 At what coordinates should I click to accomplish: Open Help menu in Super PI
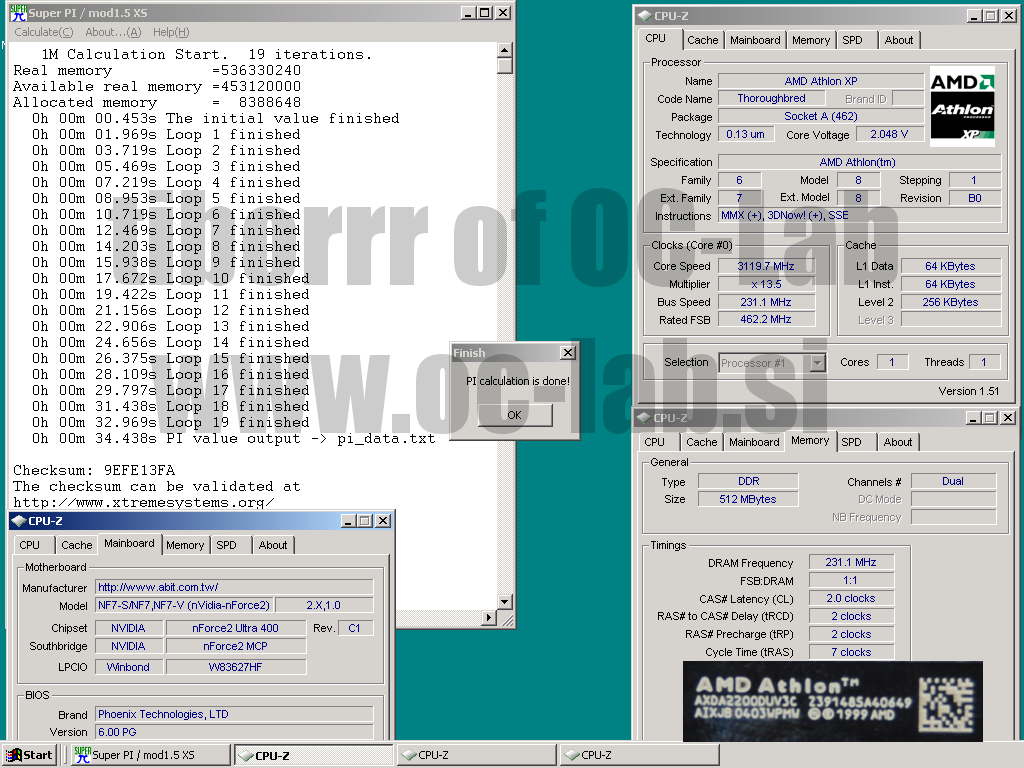tap(171, 32)
